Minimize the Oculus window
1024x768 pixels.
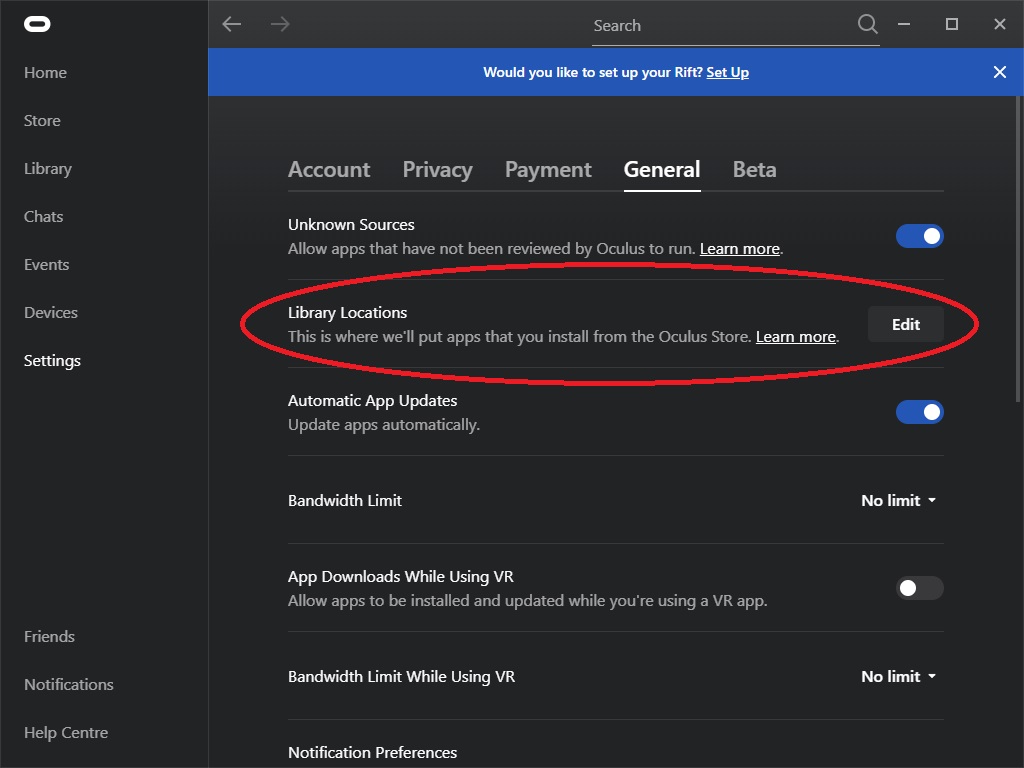click(x=904, y=24)
